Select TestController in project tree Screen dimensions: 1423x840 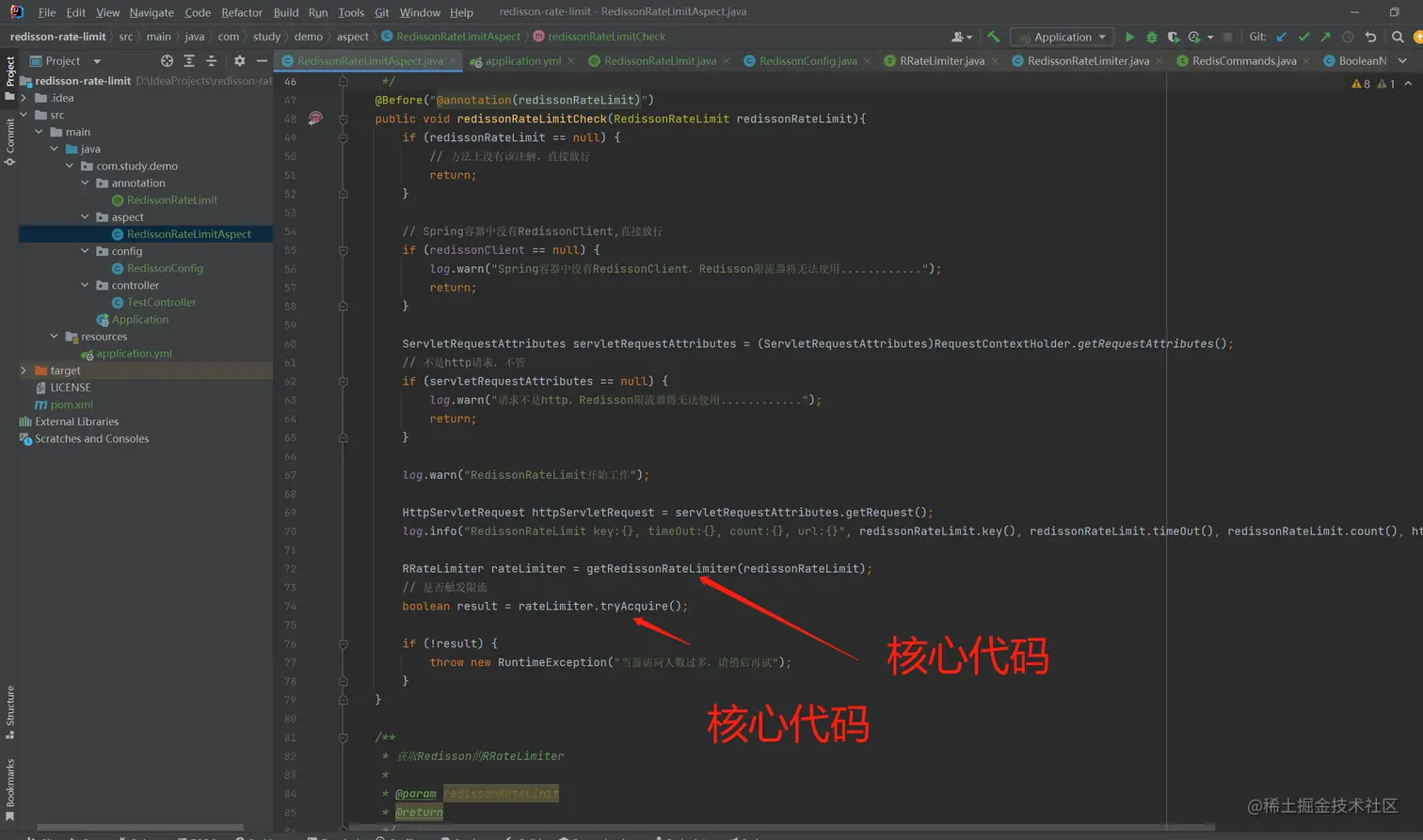coord(161,302)
